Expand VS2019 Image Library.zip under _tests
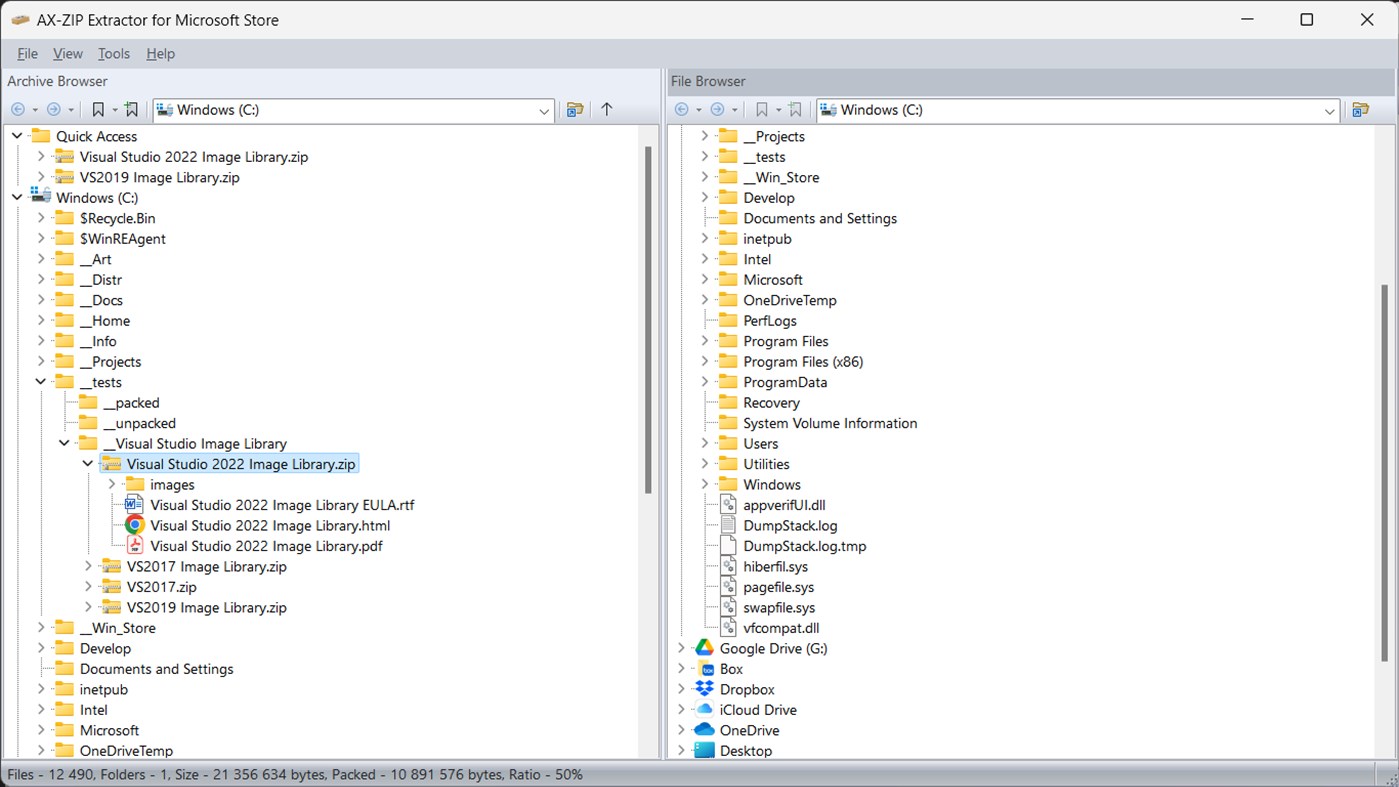 (88, 607)
